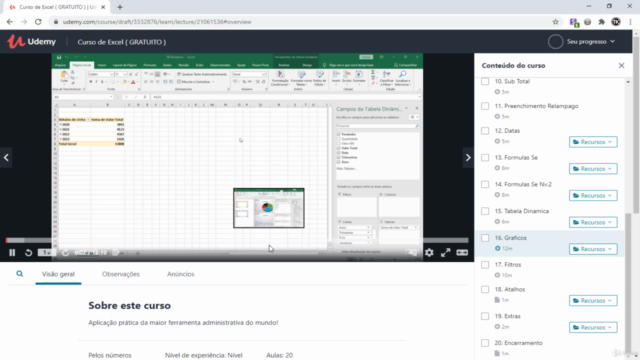Open lecture 17. Filtros
Screen dimensions: 640x360
[508, 264]
